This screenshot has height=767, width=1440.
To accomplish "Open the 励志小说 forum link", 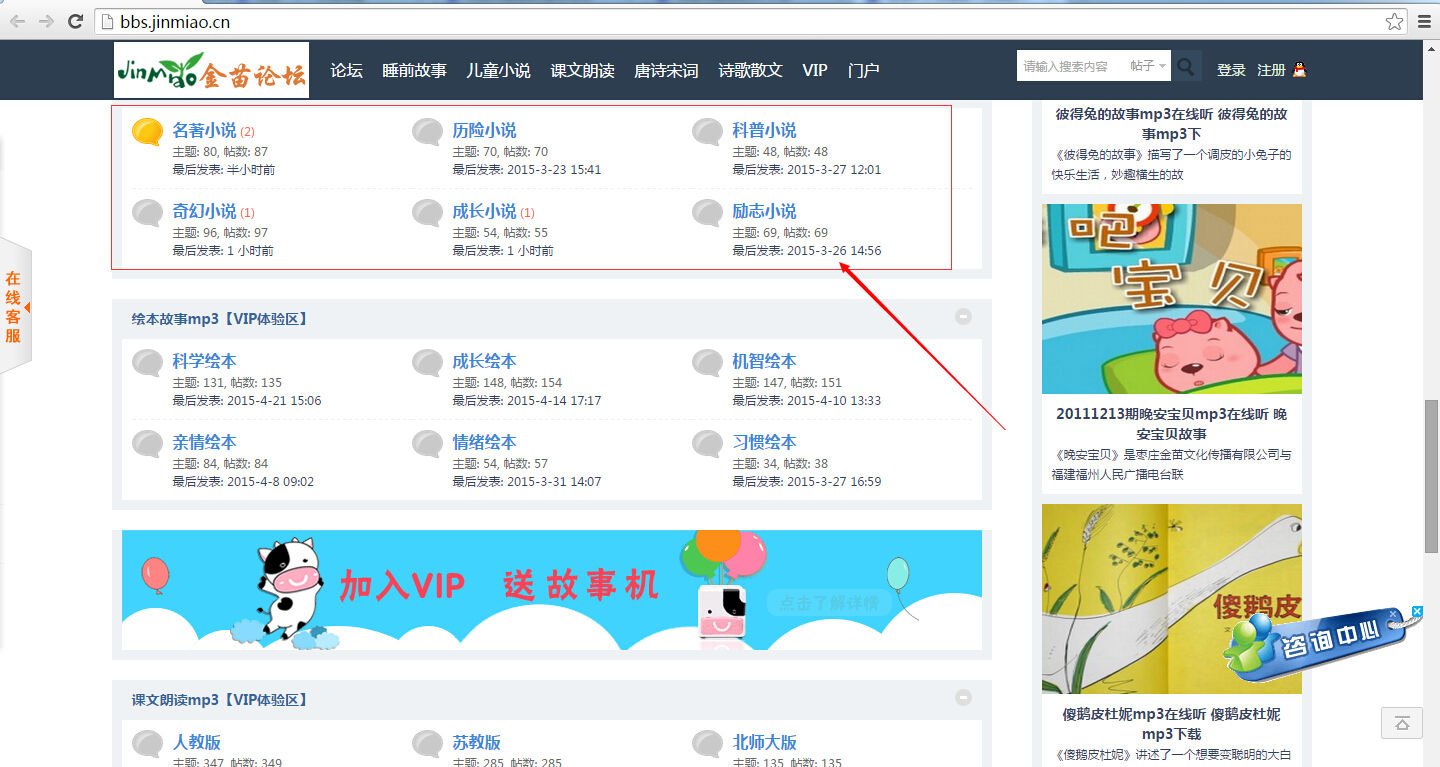I will (x=764, y=211).
